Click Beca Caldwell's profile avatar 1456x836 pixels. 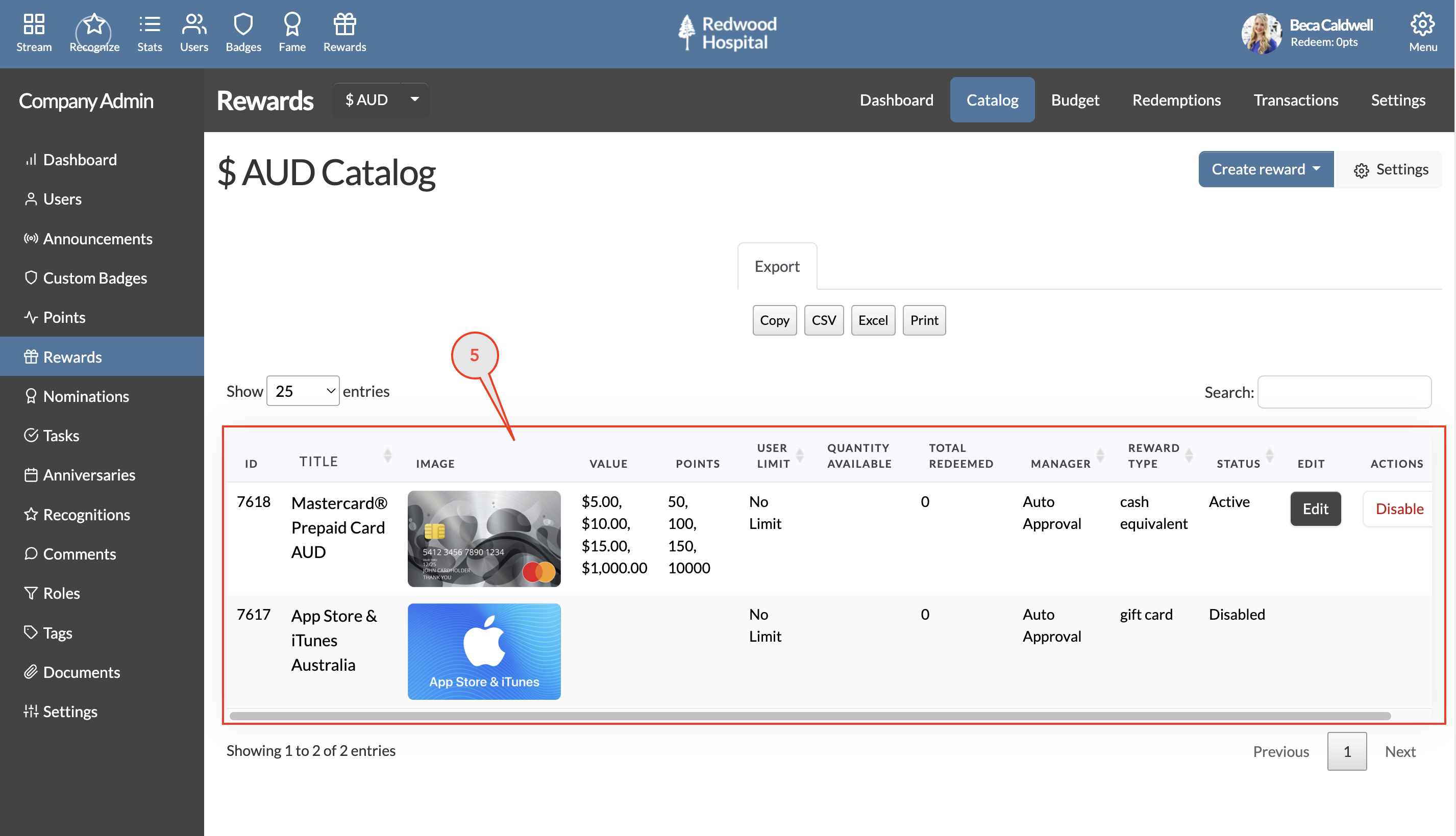tap(1261, 33)
